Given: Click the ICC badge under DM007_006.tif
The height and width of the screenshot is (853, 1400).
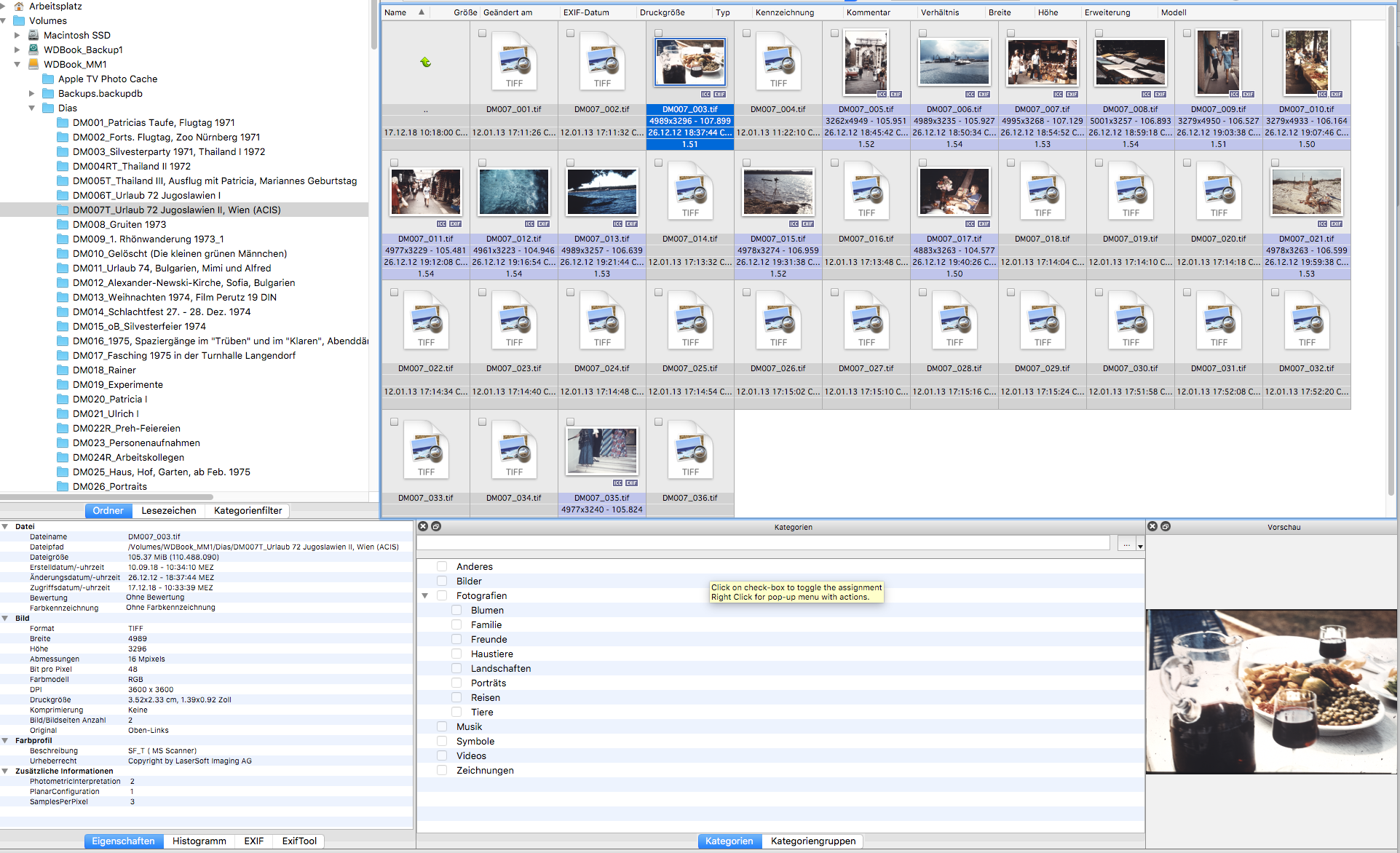Looking at the screenshot, I should coord(970,95).
